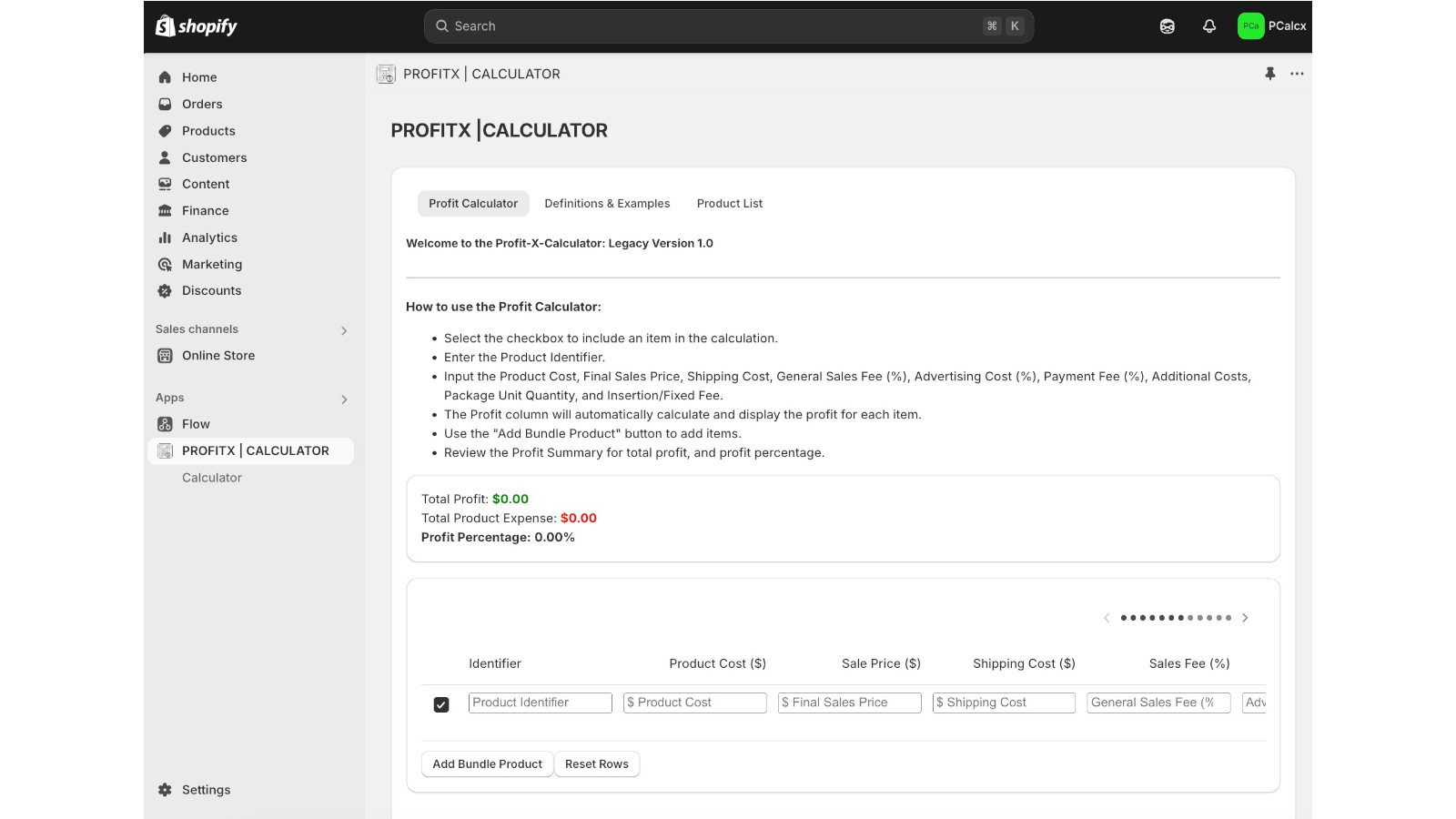Switch to the Definitions & Examples tab

pos(607,203)
